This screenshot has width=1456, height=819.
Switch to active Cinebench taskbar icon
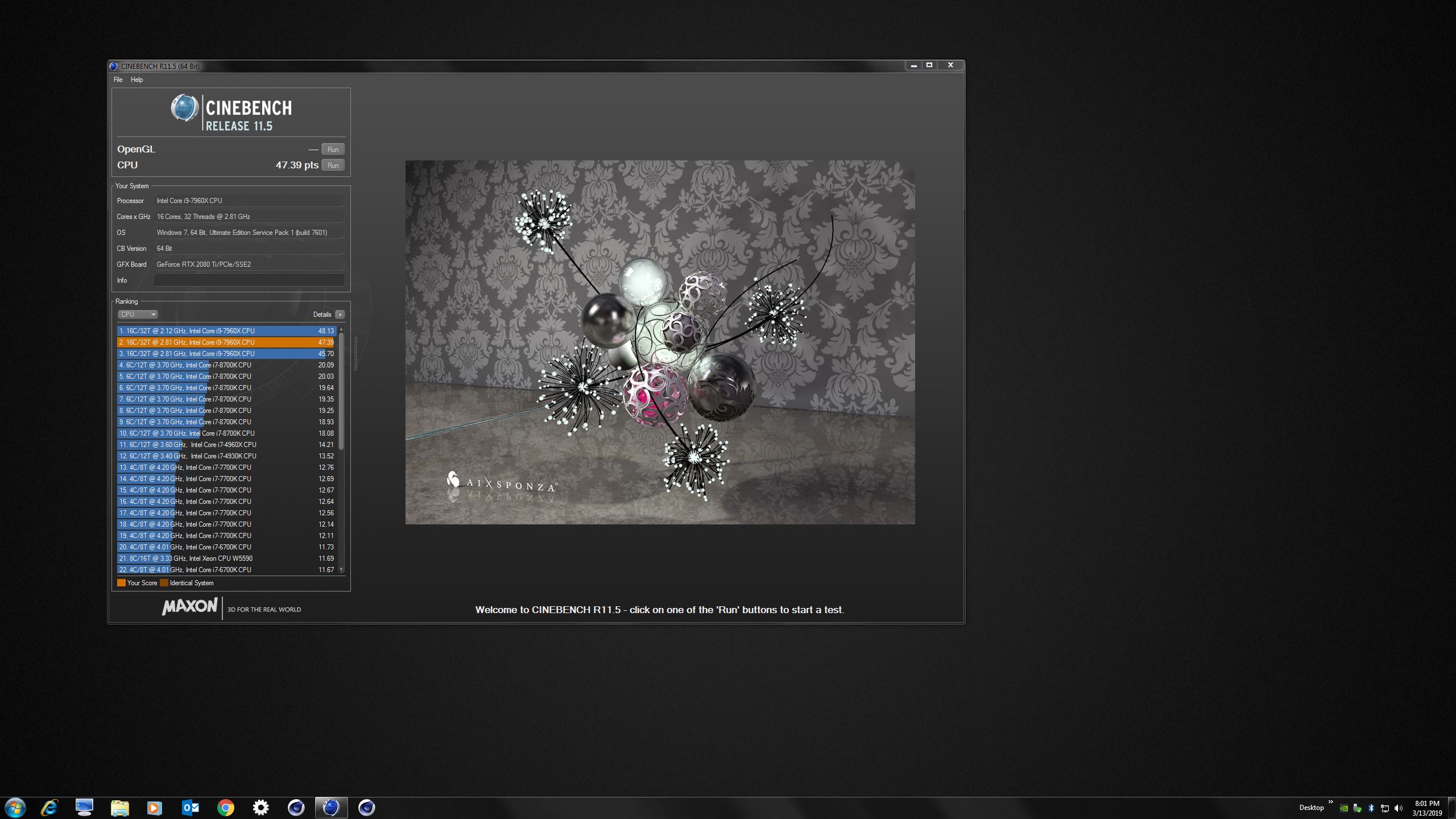click(x=332, y=808)
